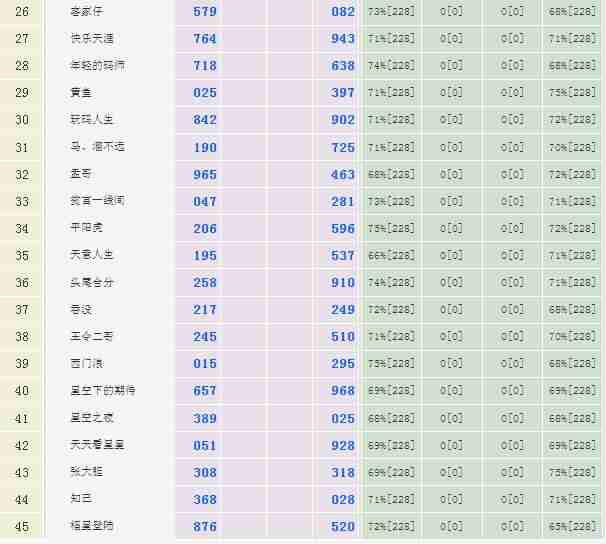
Task: Click number 249 in row 37
Action: (x=343, y=310)
